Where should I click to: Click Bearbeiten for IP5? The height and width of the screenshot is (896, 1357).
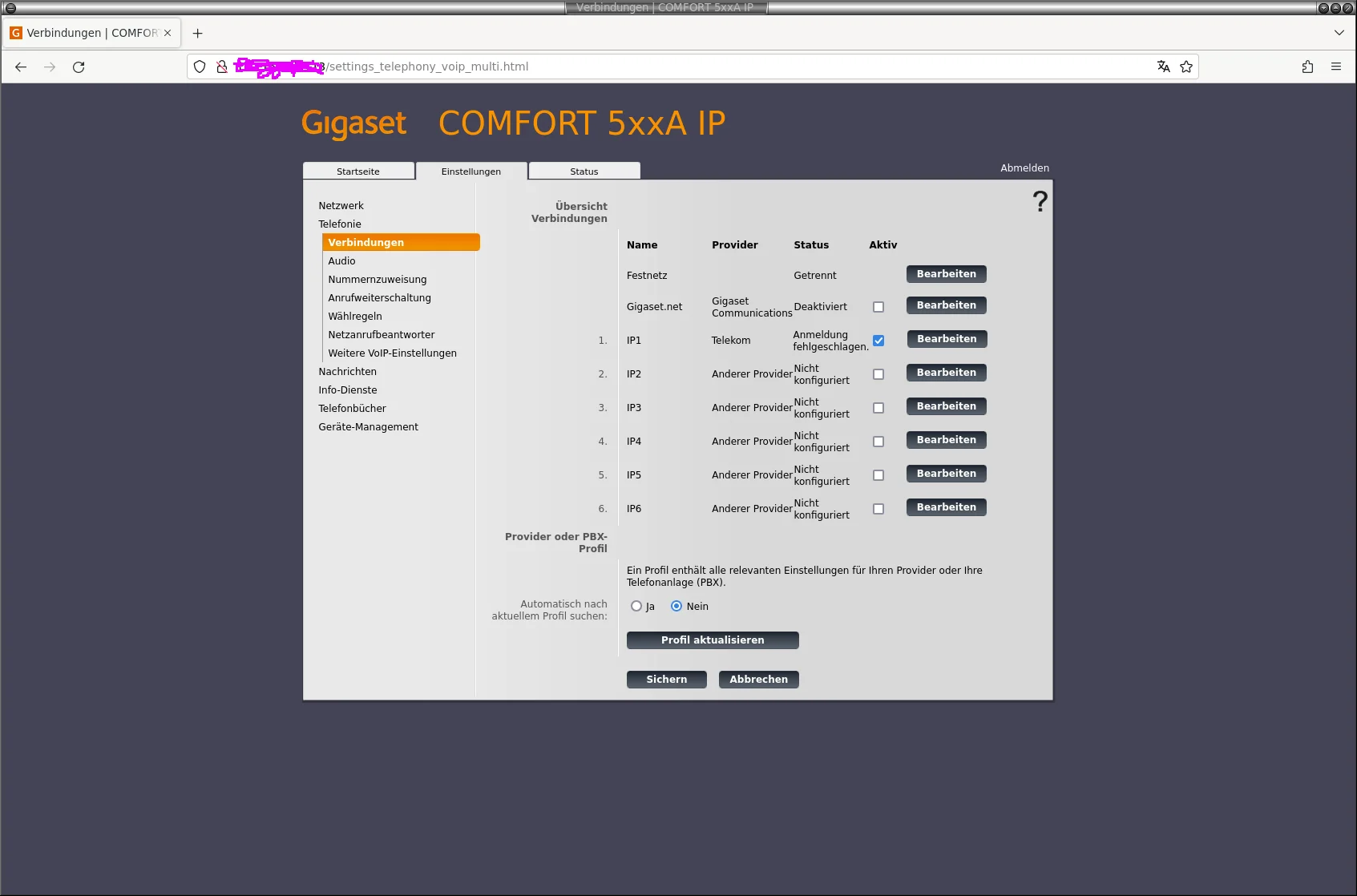[x=947, y=474]
